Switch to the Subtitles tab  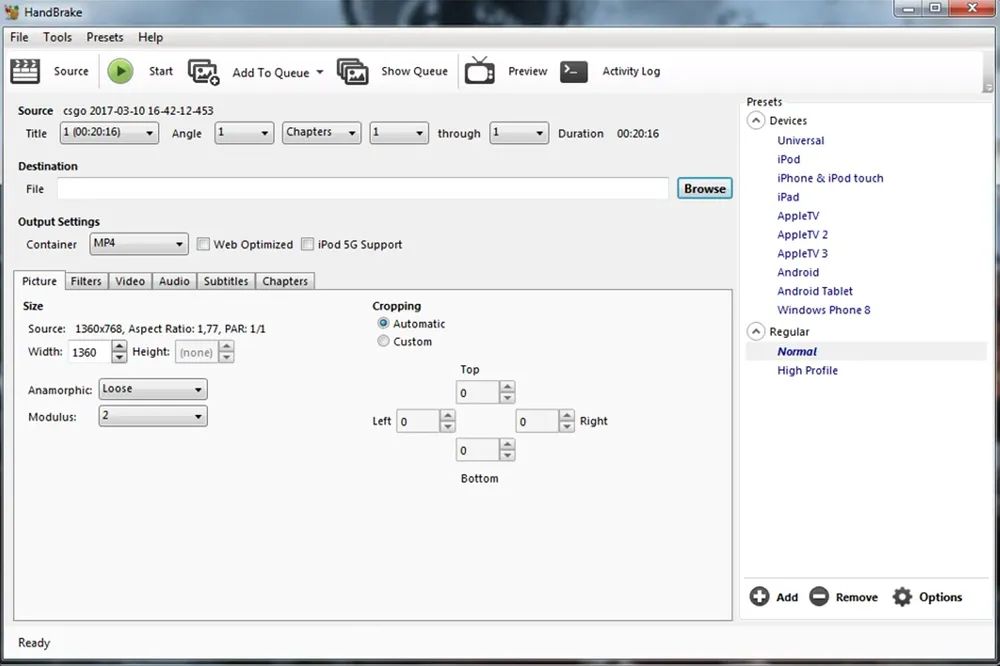(226, 281)
